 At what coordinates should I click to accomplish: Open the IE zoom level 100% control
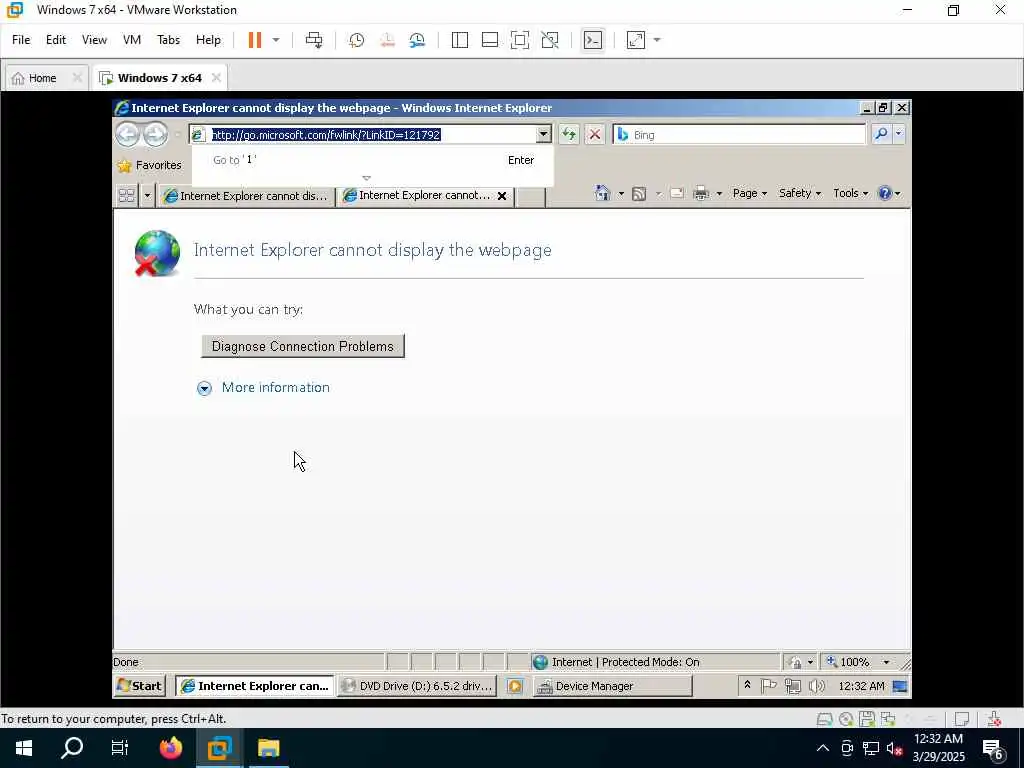859,662
